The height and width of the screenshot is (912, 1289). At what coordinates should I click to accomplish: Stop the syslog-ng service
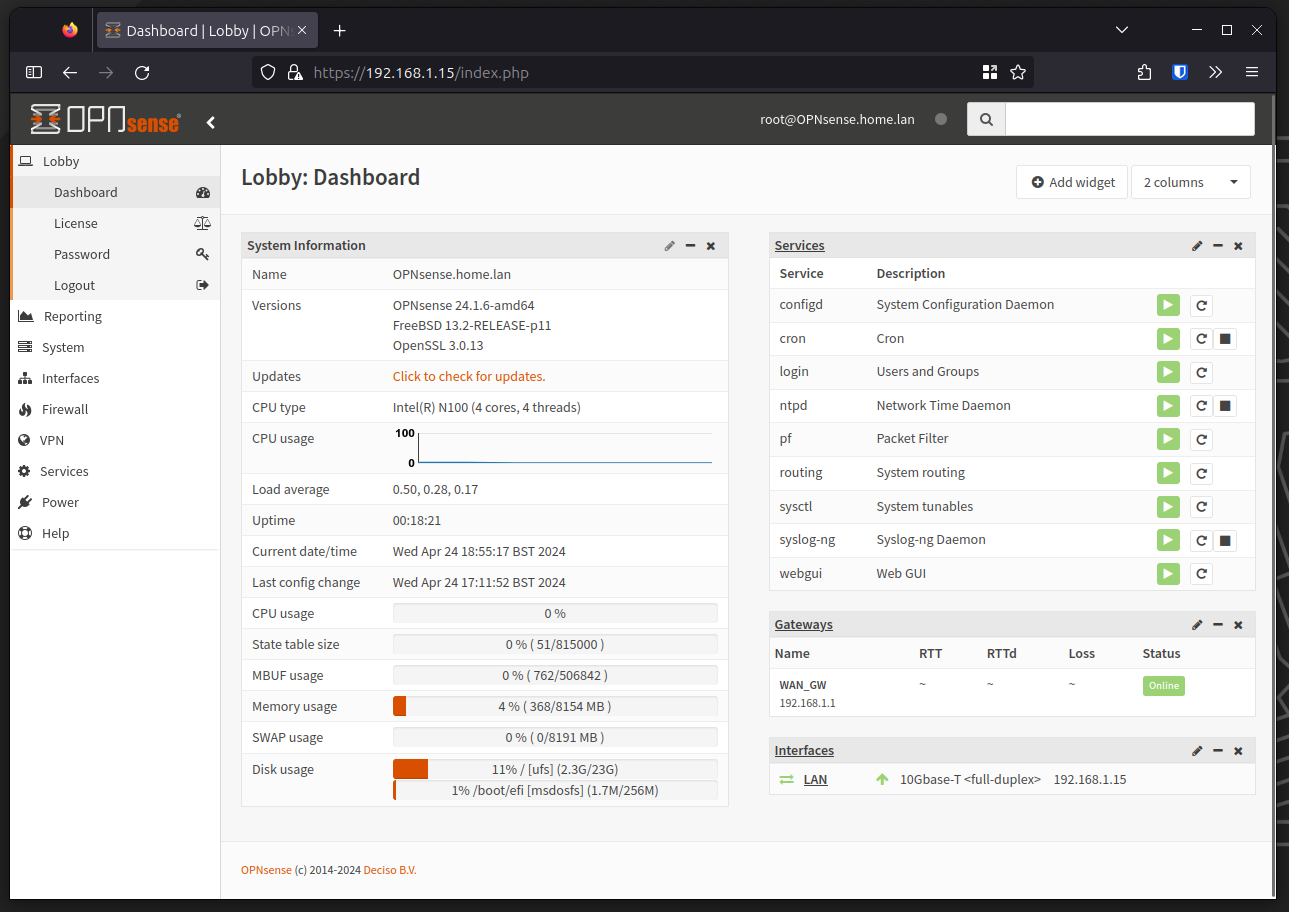tap(1225, 540)
